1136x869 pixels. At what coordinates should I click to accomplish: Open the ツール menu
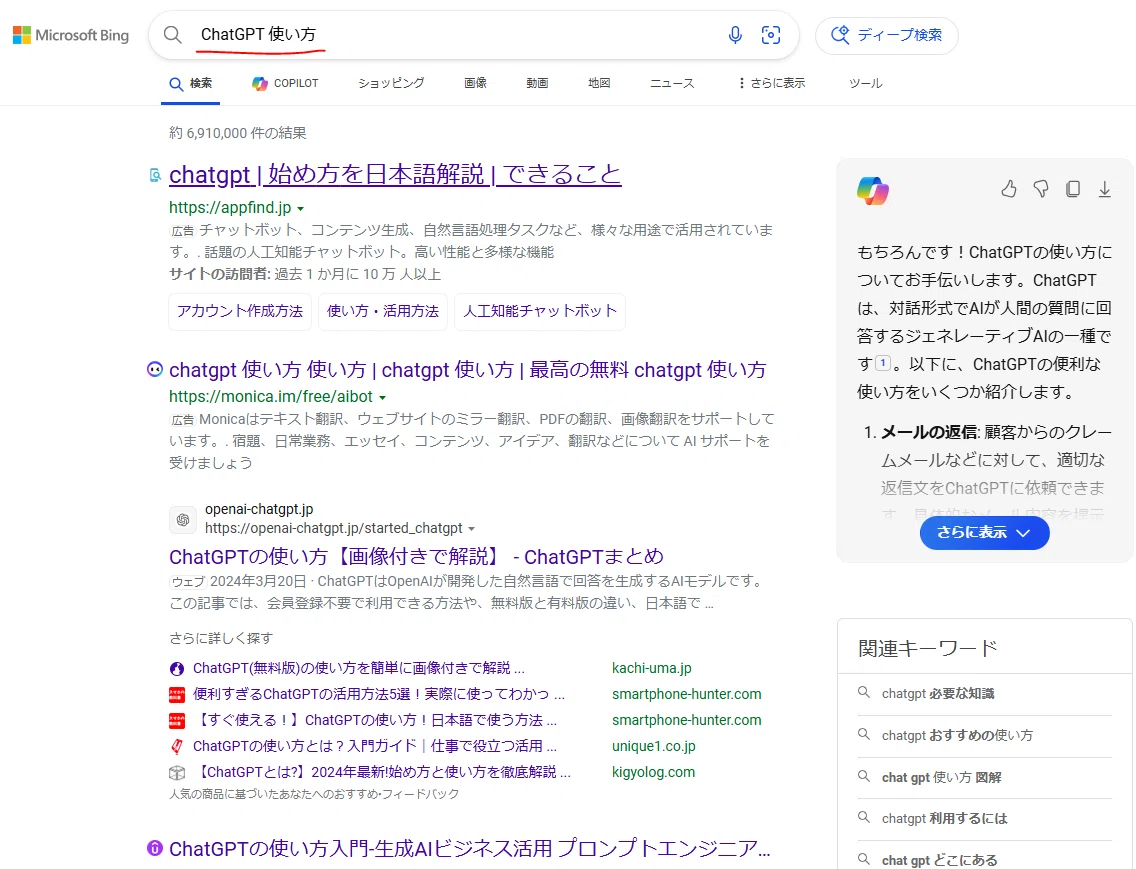pos(866,83)
